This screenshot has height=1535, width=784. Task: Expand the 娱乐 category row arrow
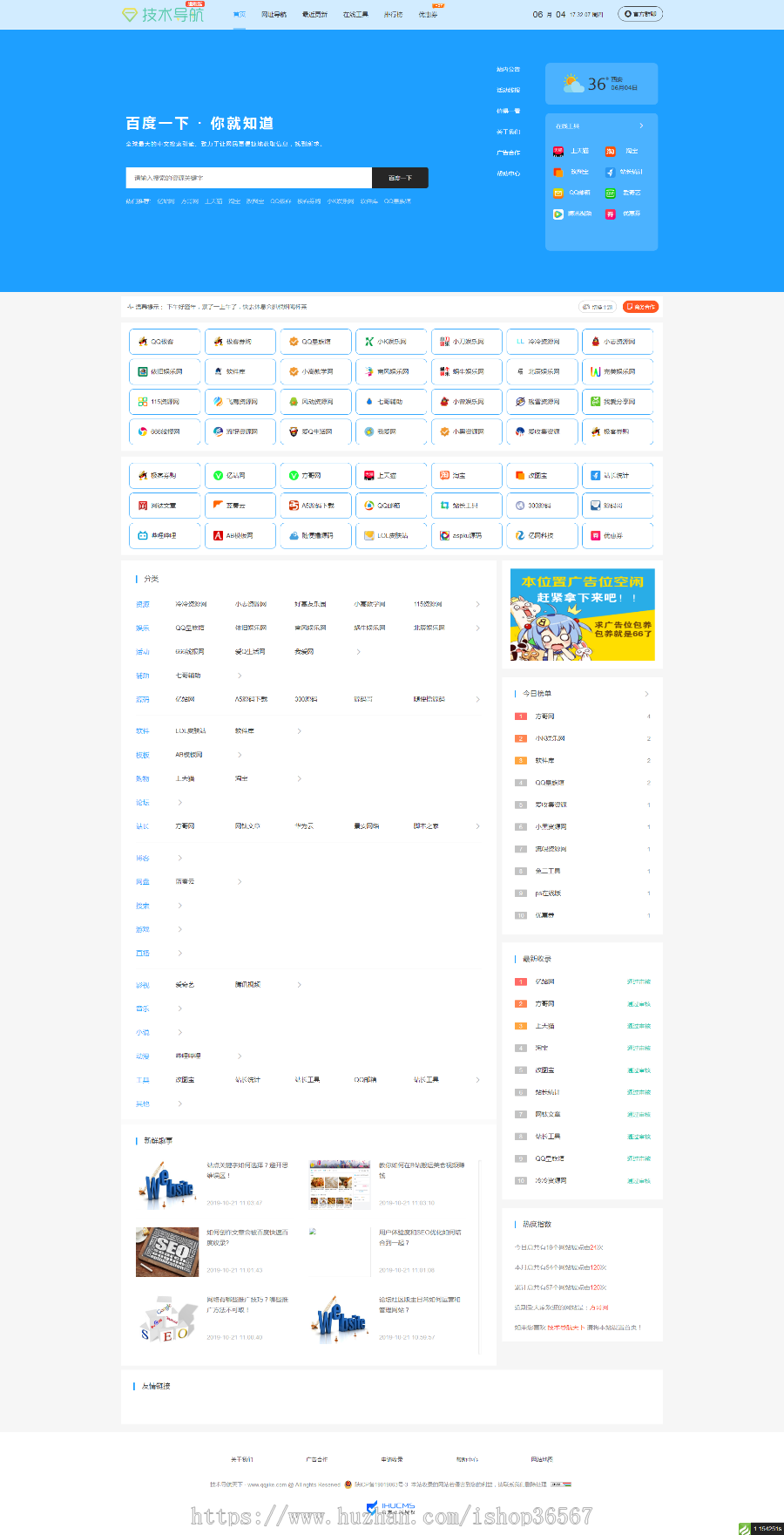[x=477, y=628]
